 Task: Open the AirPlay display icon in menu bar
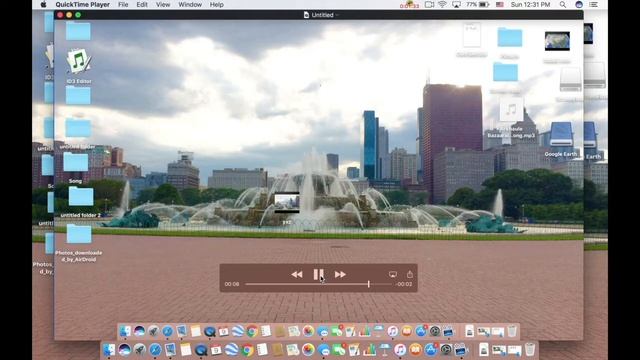(x=456, y=4)
